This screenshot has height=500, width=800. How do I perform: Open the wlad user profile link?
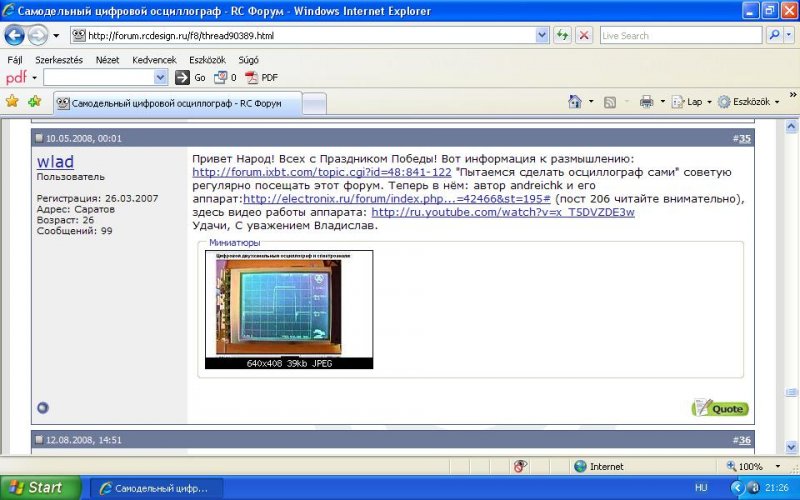[55, 162]
